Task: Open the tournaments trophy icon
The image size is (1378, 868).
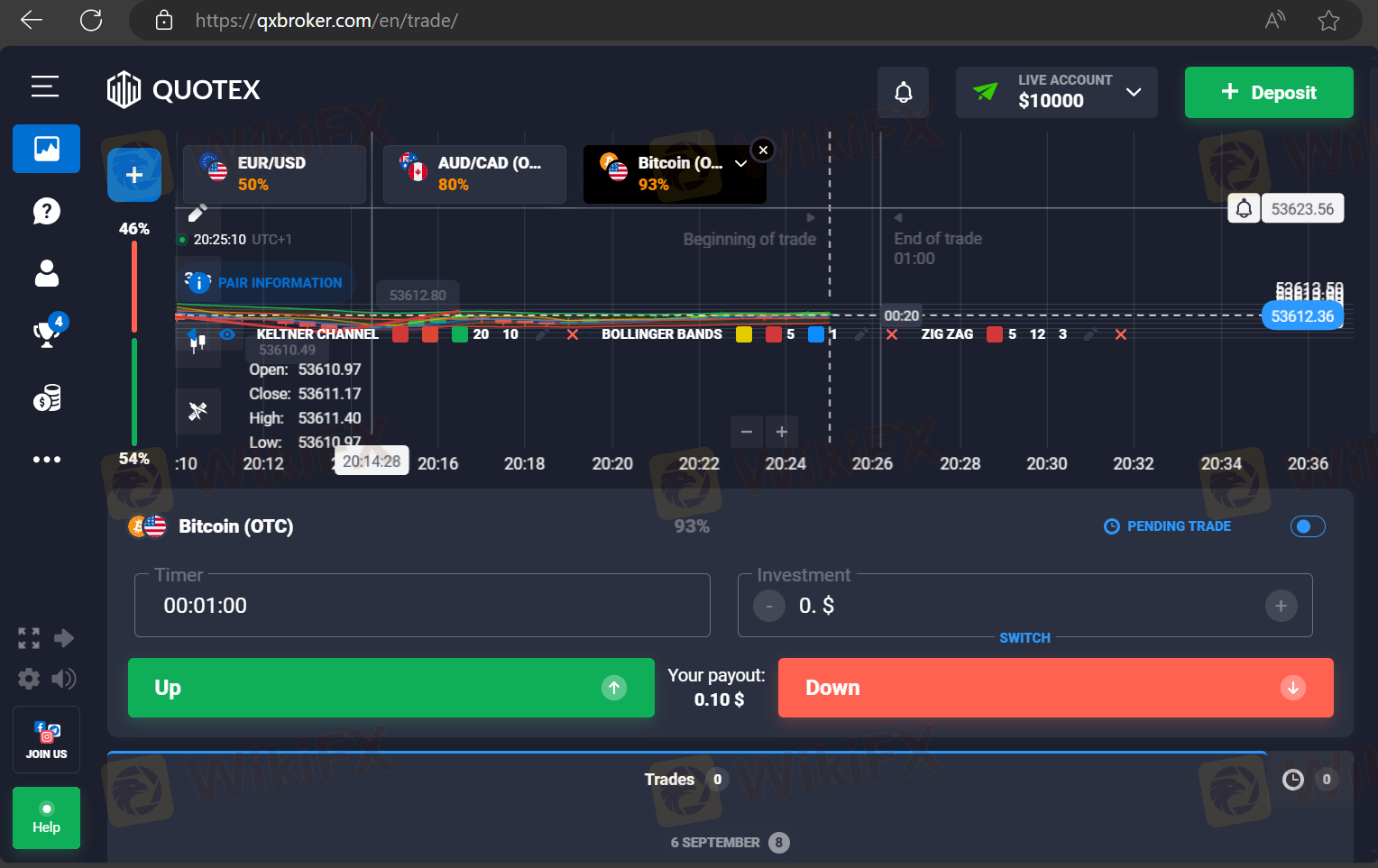Action: point(46,333)
